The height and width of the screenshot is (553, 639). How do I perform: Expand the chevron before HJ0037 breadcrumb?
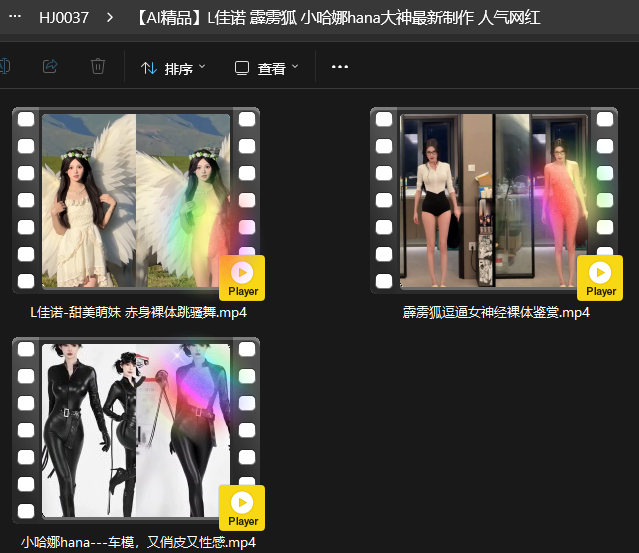pyautogui.click(x=14, y=17)
